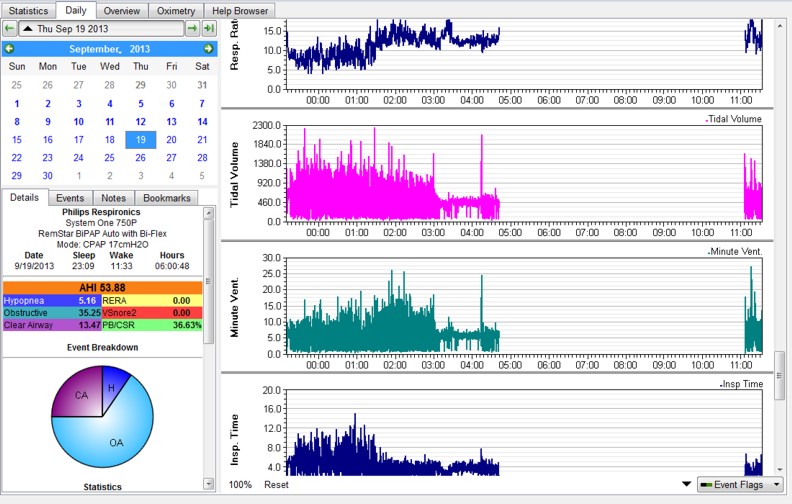Image resolution: width=792 pixels, height=504 pixels.
Task: Select the Bookmarks tab
Action: click(x=165, y=198)
